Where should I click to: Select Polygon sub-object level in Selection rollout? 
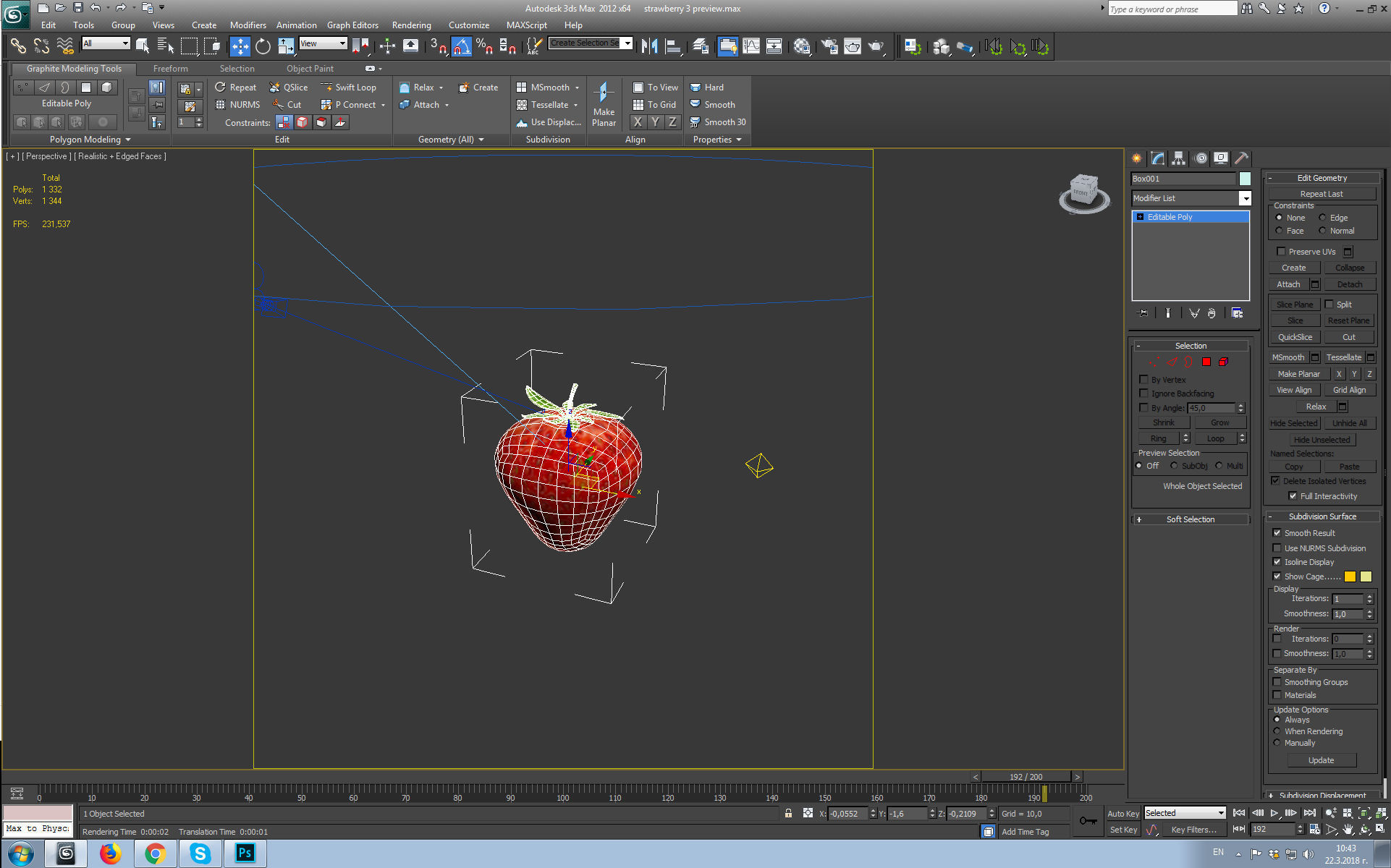point(1206,362)
